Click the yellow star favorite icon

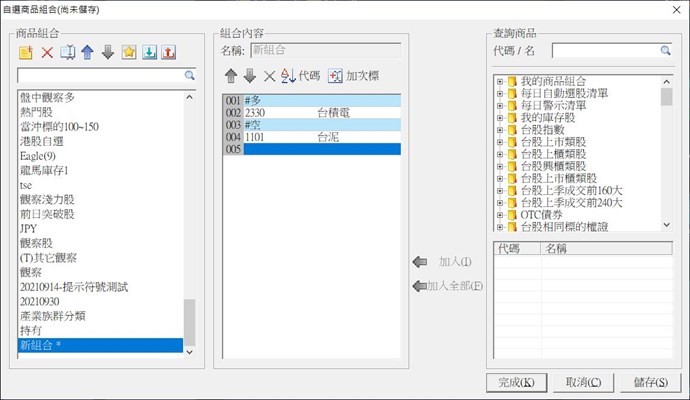point(128,52)
